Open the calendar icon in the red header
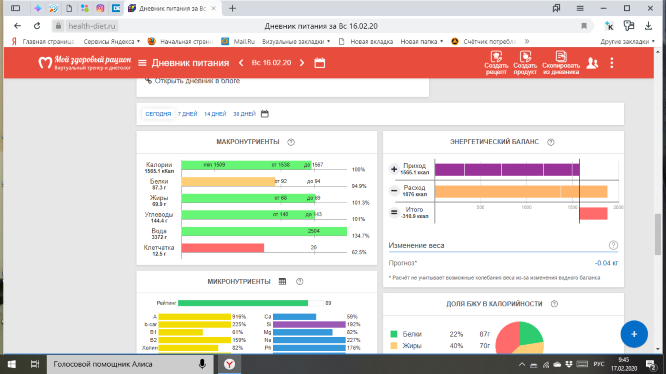The image size is (666, 374). (319, 63)
